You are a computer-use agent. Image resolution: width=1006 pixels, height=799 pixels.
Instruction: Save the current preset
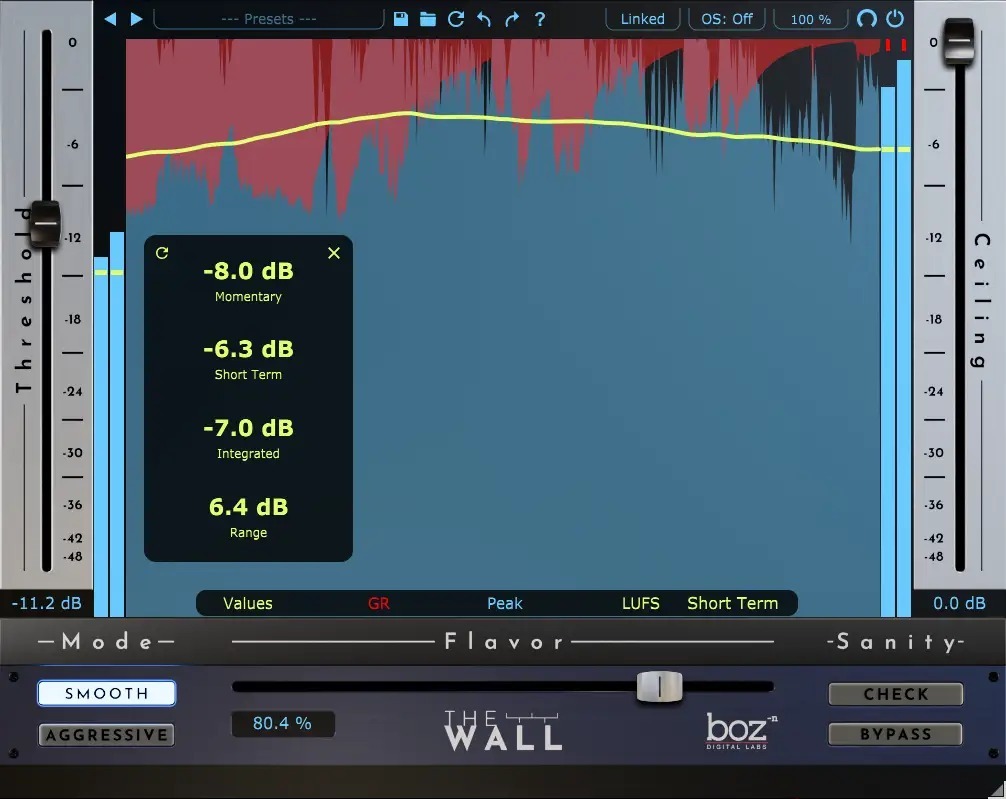click(400, 18)
